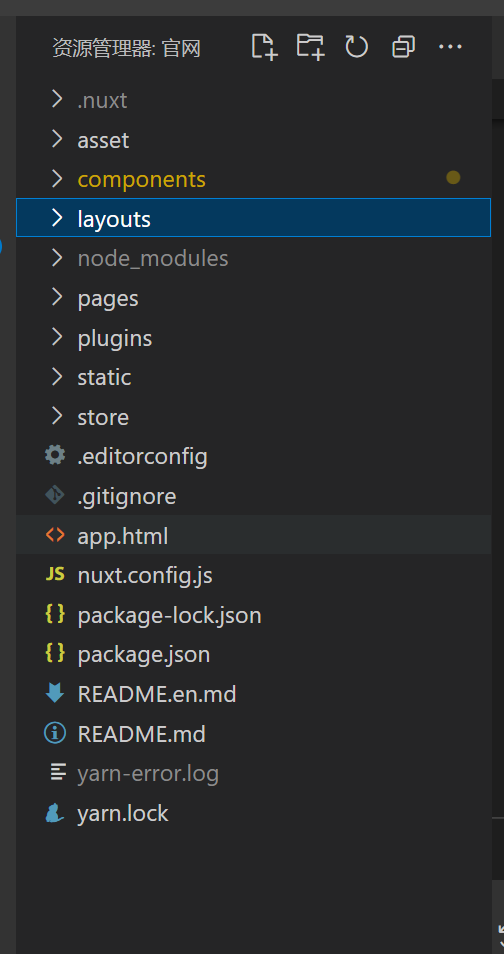
Task: Select the store folder
Action: coord(253,416)
